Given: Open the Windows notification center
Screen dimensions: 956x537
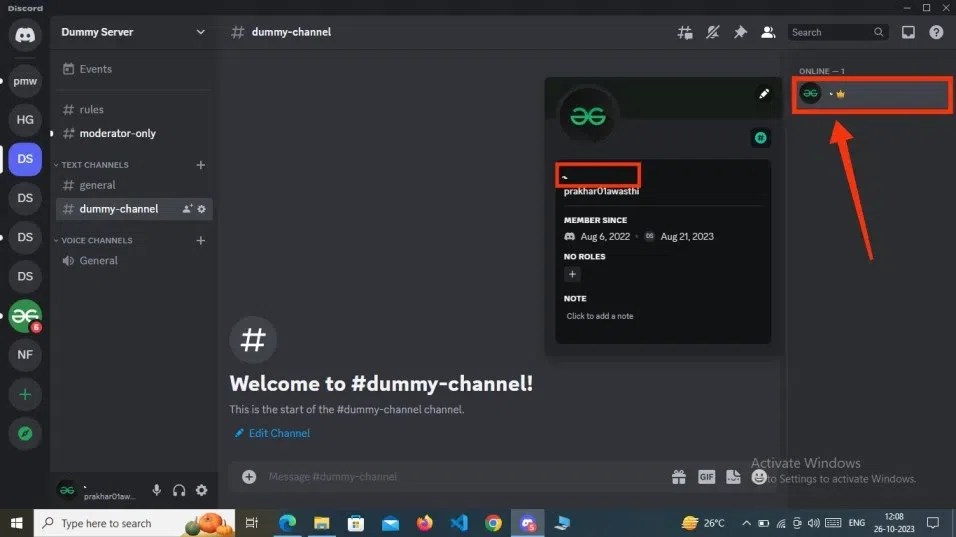Looking at the screenshot, I should (933, 523).
